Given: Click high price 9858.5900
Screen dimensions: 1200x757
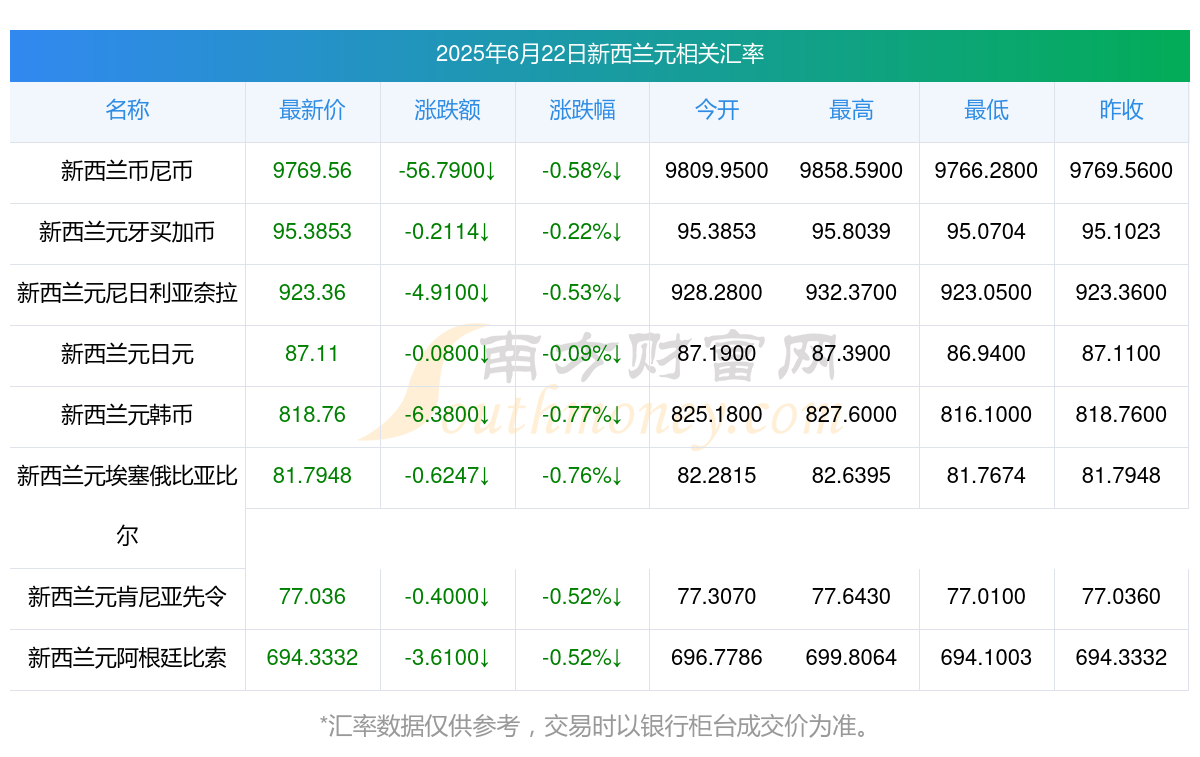Looking at the screenshot, I should (x=851, y=171).
